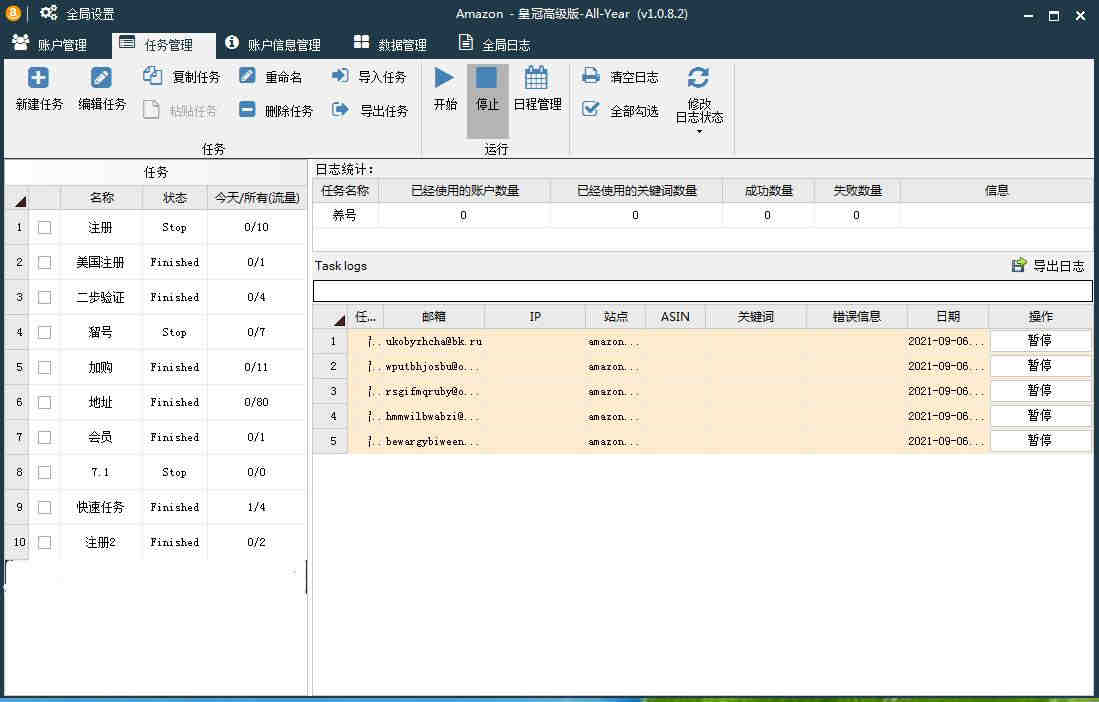Viewport: 1099px width, 702px height.
Task: Click the 复制任务 copy icon
Action: [x=152, y=75]
